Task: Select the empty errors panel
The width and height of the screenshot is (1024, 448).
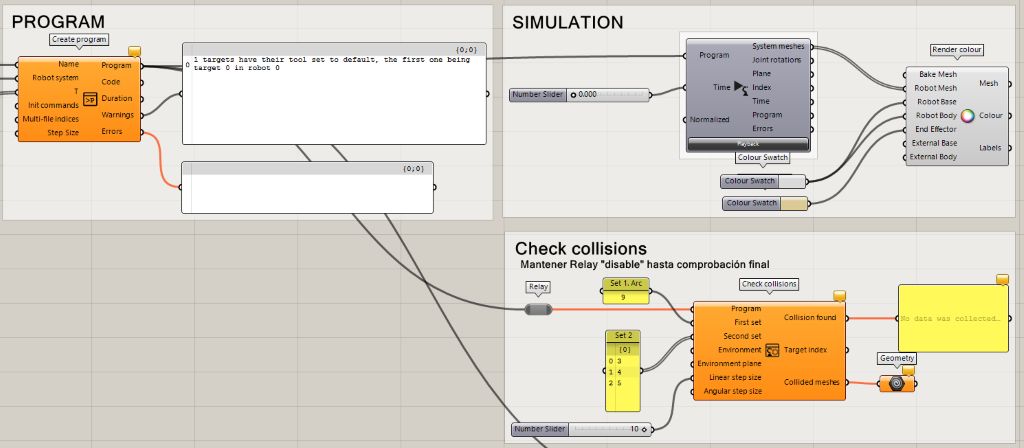Action: tap(307, 187)
